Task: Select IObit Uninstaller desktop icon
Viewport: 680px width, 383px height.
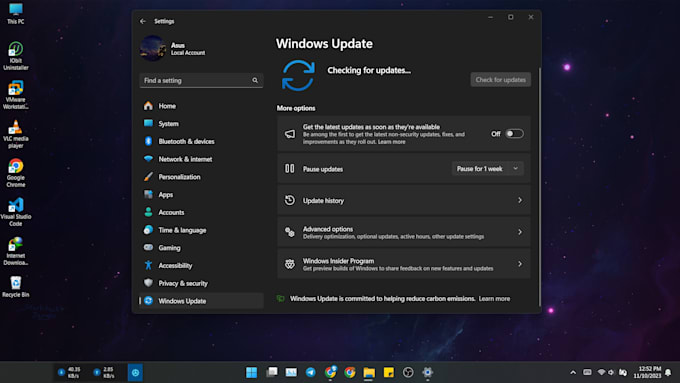Action: click(16, 56)
